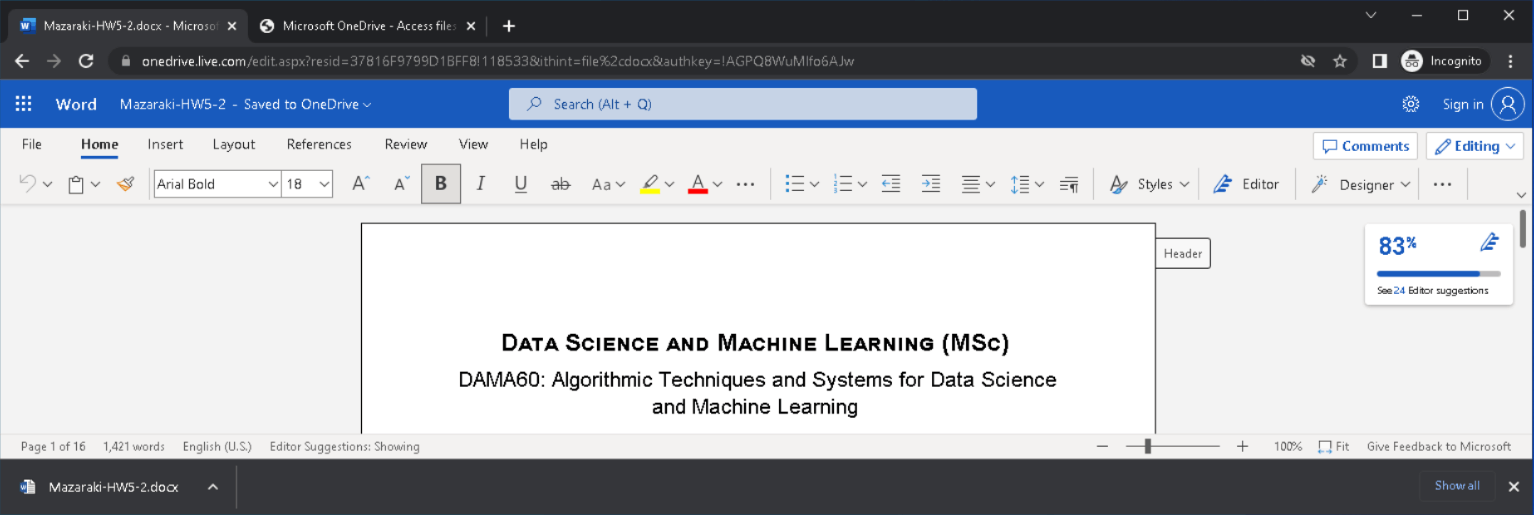Bookmark this page star icon
Screen dimensions: 1534x515
point(1340,61)
